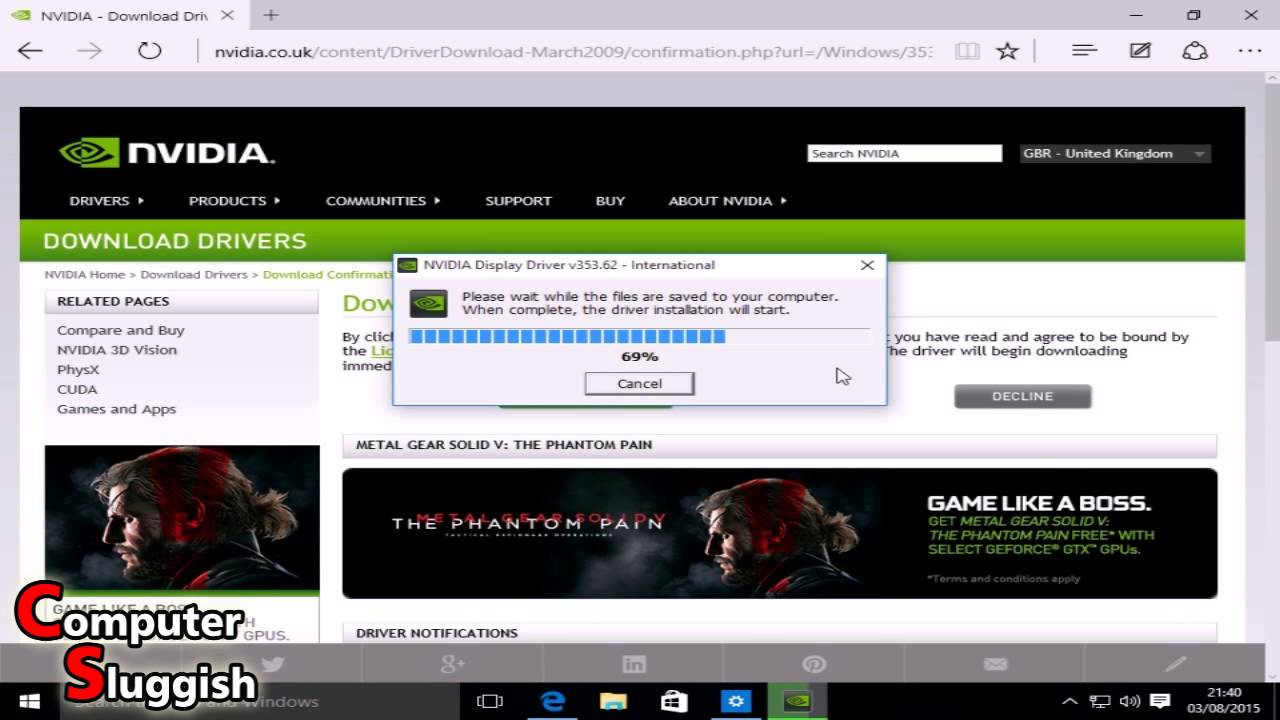Share page via Pinterest icon
Screen dimensions: 1280x720
[814, 664]
